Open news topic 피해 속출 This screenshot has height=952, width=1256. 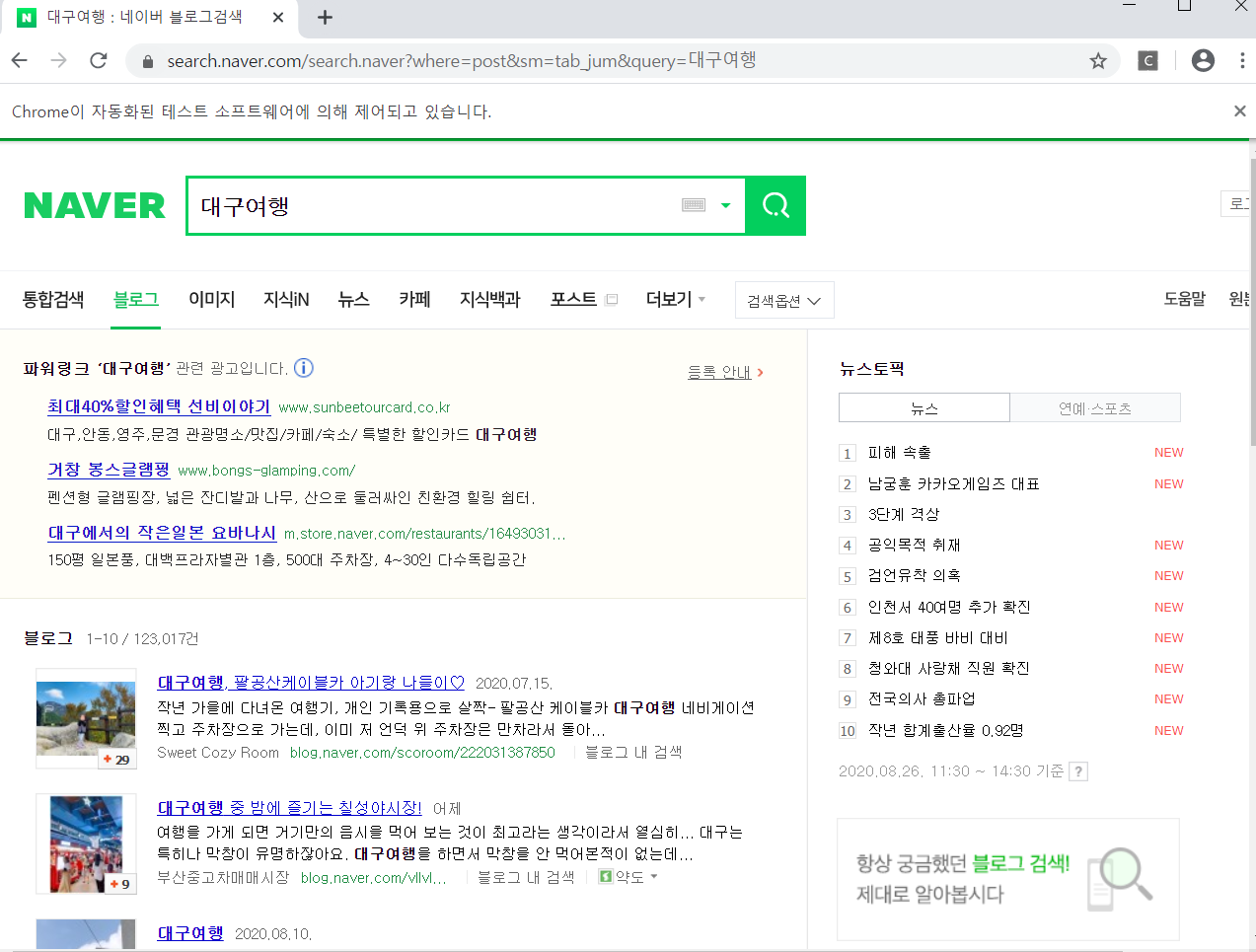900,453
